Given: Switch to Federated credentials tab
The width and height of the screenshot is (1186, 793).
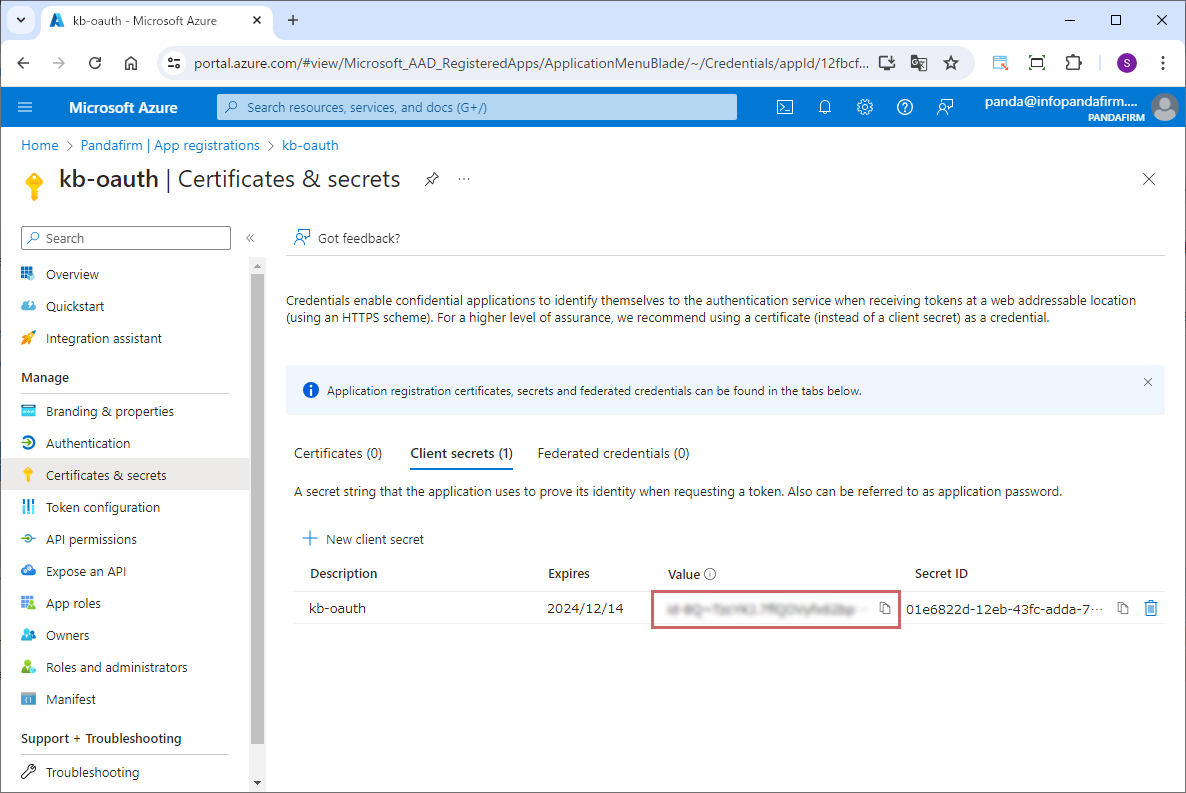Looking at the screenshot, I should click(x=613, y=453).
